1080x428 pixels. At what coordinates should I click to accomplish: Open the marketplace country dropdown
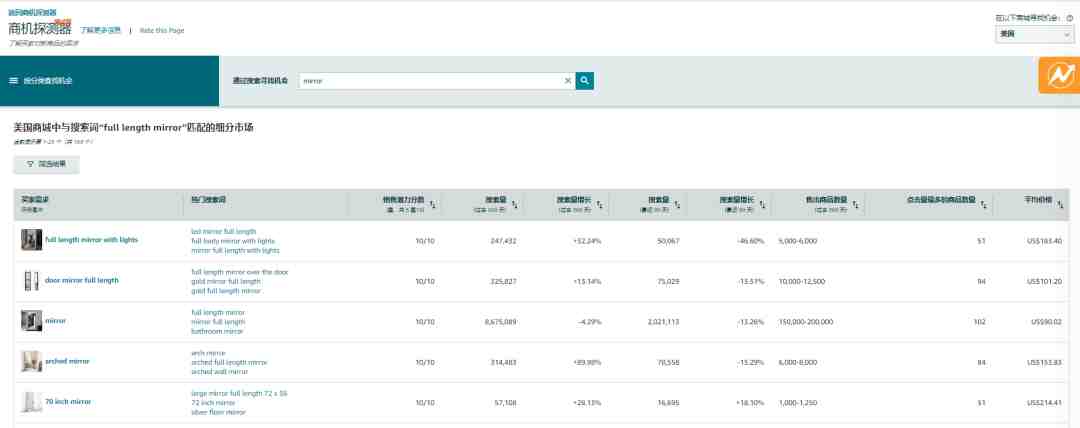[x=1035, y=34]
